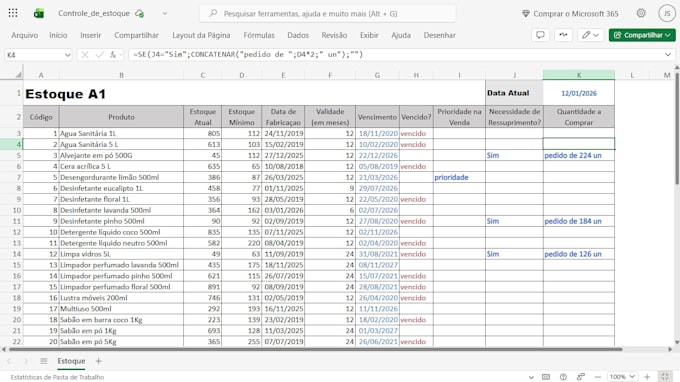
Task: Open the Dados tab
Action: 298,35
